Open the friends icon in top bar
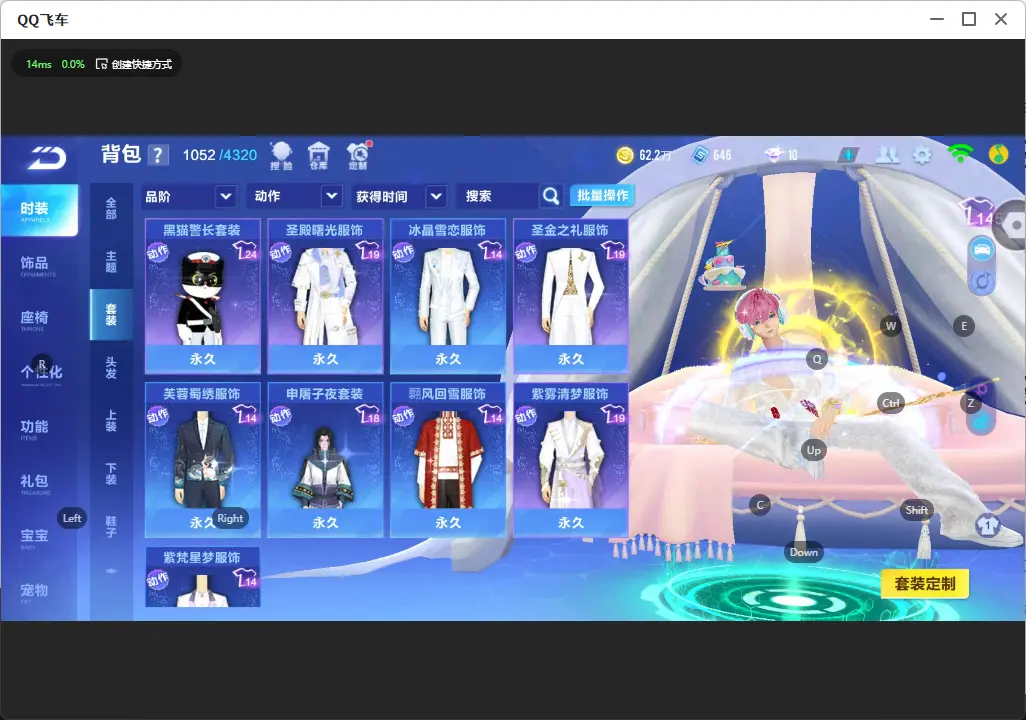 click(x=887, y=154)
